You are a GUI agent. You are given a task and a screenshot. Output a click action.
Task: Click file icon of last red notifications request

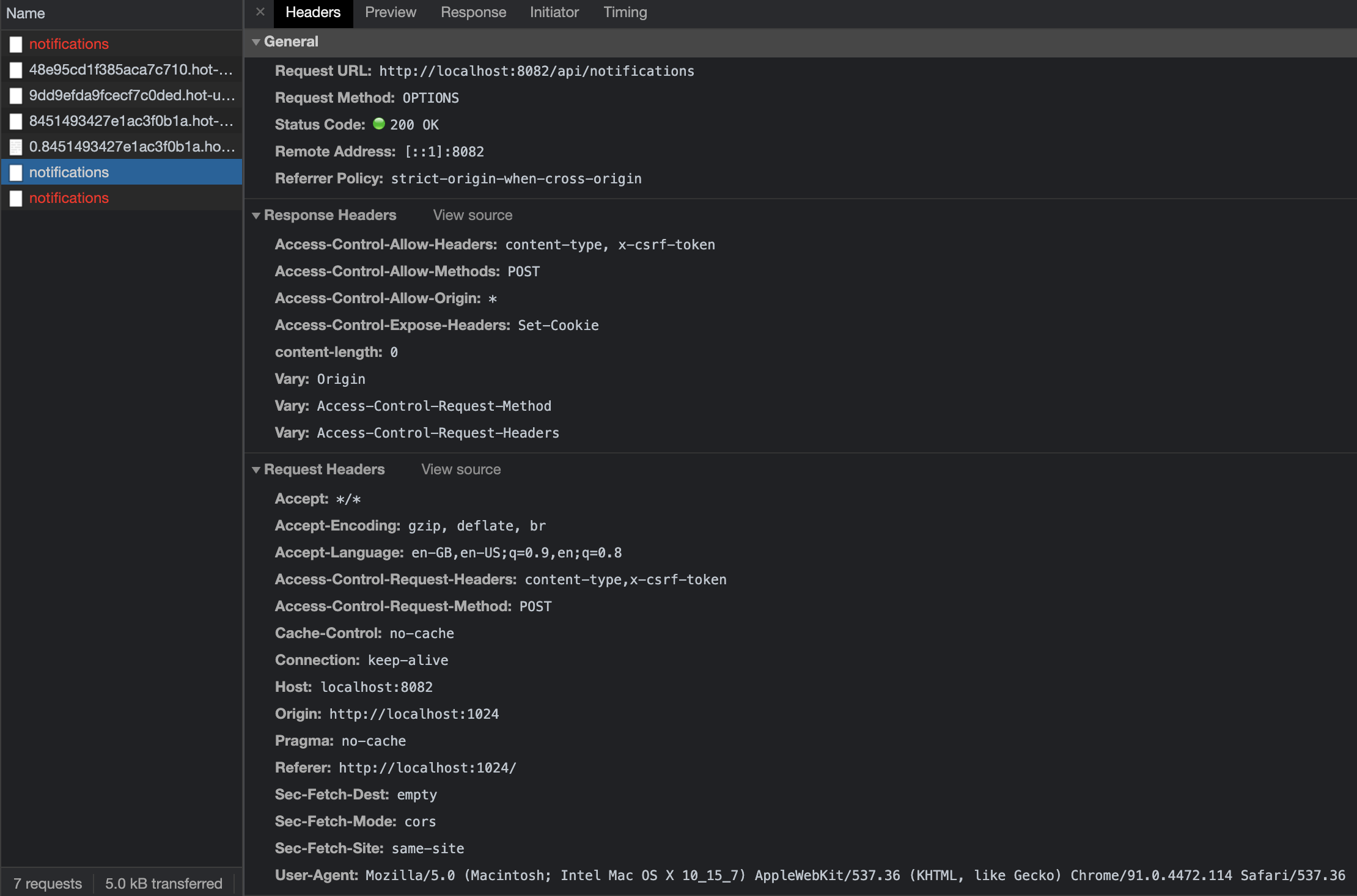[x=17, y=198]
